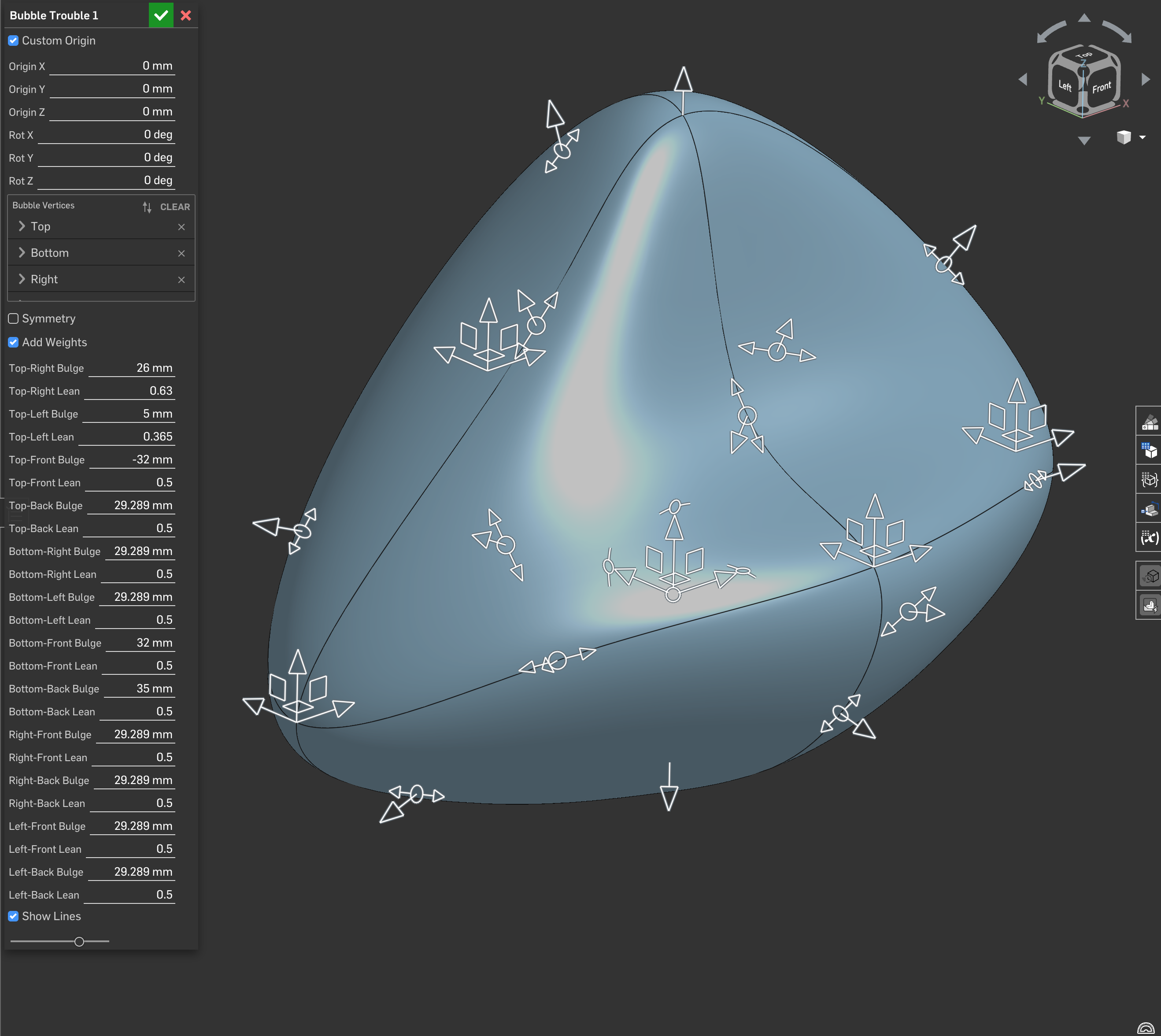Open the variable table (x) icon
This screenshot has height=1036, width=1161.
(1149, 537)
